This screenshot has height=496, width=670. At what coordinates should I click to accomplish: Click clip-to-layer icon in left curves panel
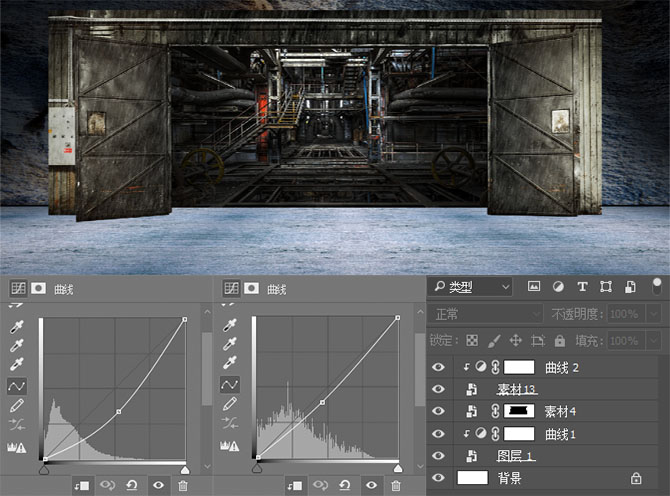coord(80,485)
